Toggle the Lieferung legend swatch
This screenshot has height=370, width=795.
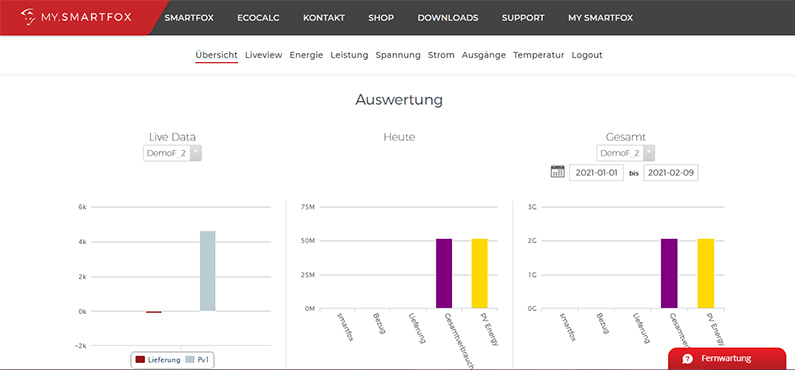(140, 360)
